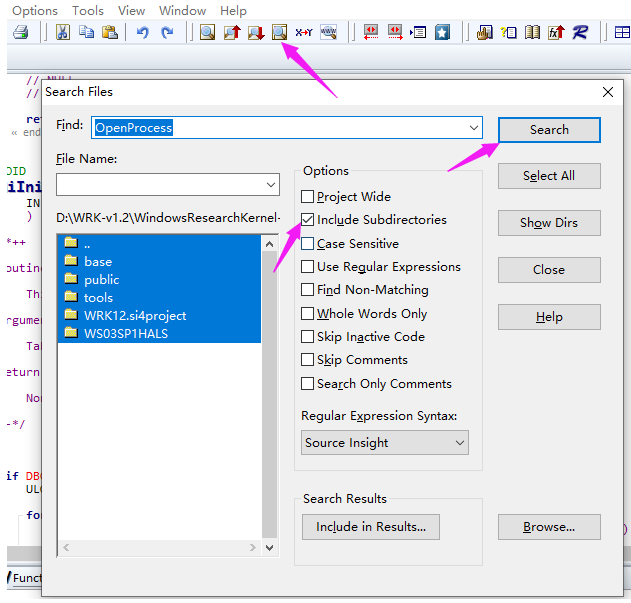The image size is (631, 603).
Task: Click the Paste clipboard icon
Action: [109, 32]
